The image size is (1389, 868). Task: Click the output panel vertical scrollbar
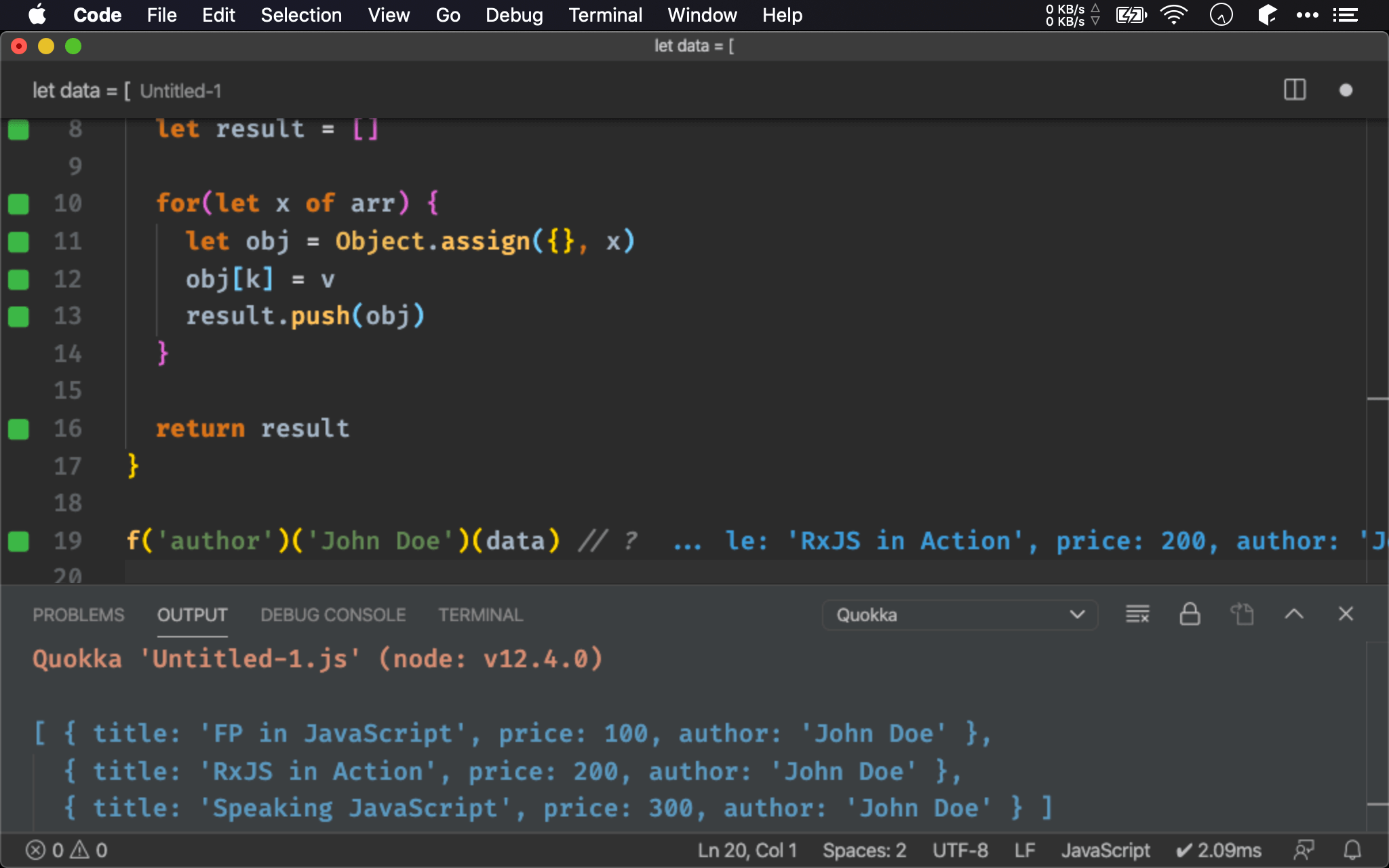(1377, 736)
